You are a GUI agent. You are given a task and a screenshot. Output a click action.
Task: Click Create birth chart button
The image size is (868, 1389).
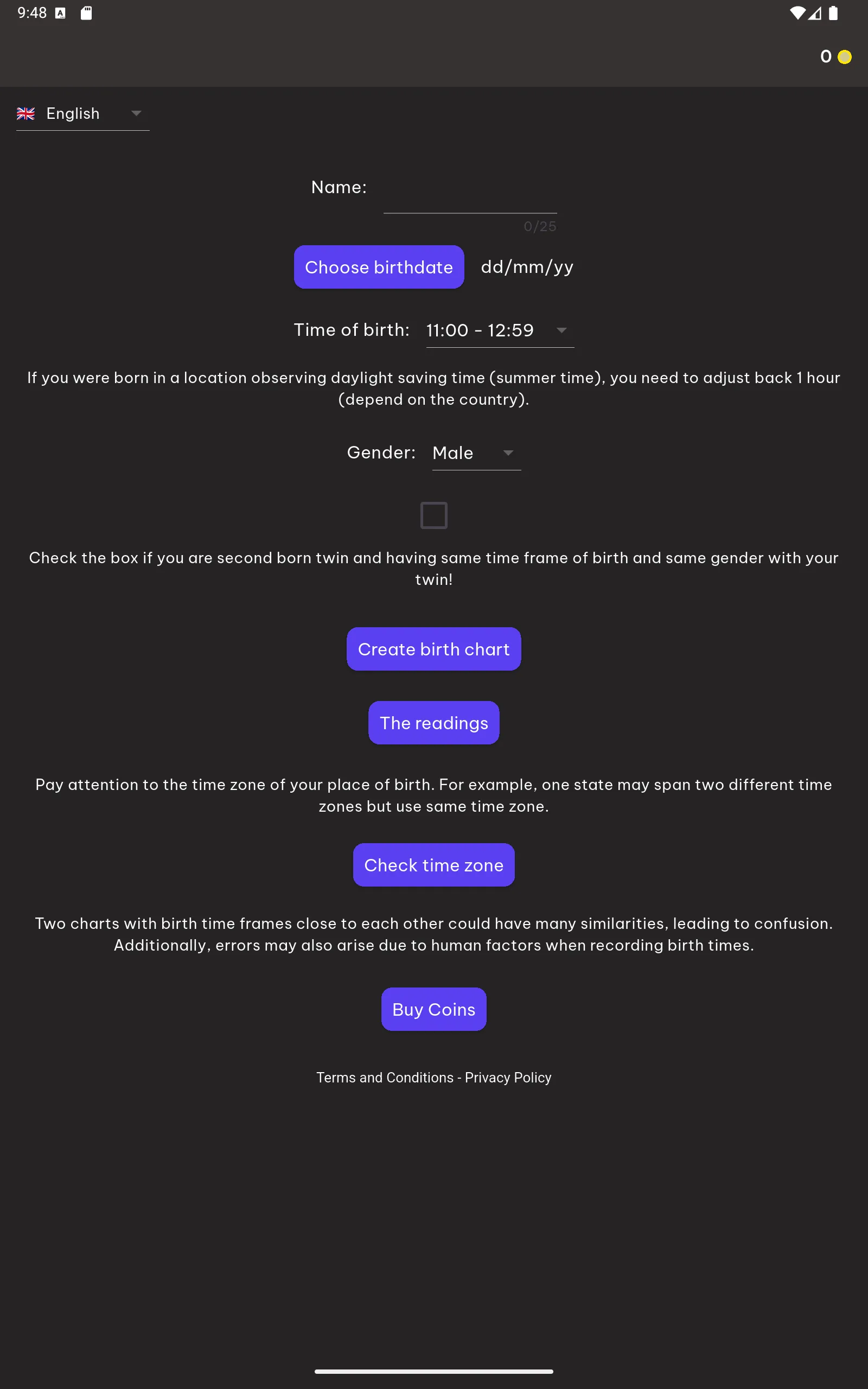(x=433, y=649)
